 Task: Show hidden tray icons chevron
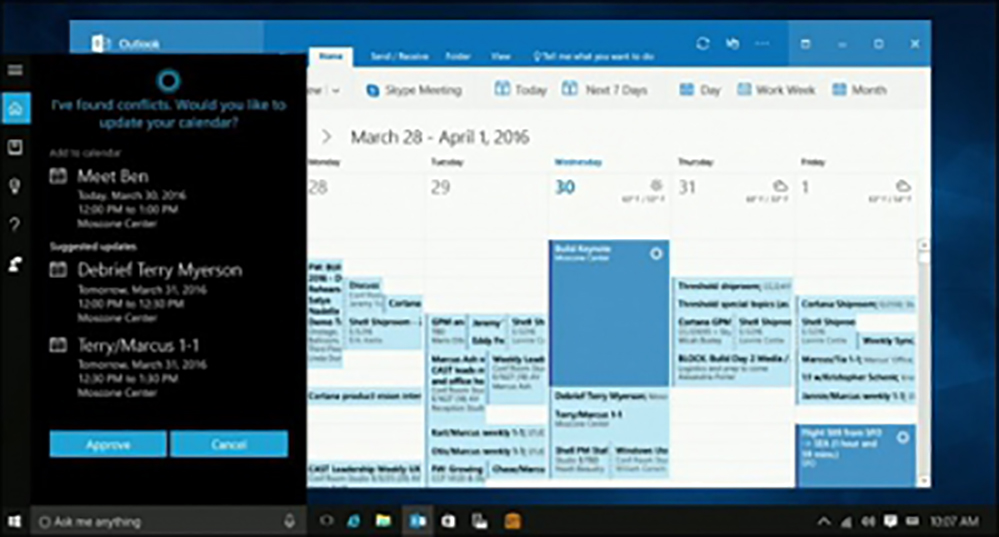[x=823, y=522]
